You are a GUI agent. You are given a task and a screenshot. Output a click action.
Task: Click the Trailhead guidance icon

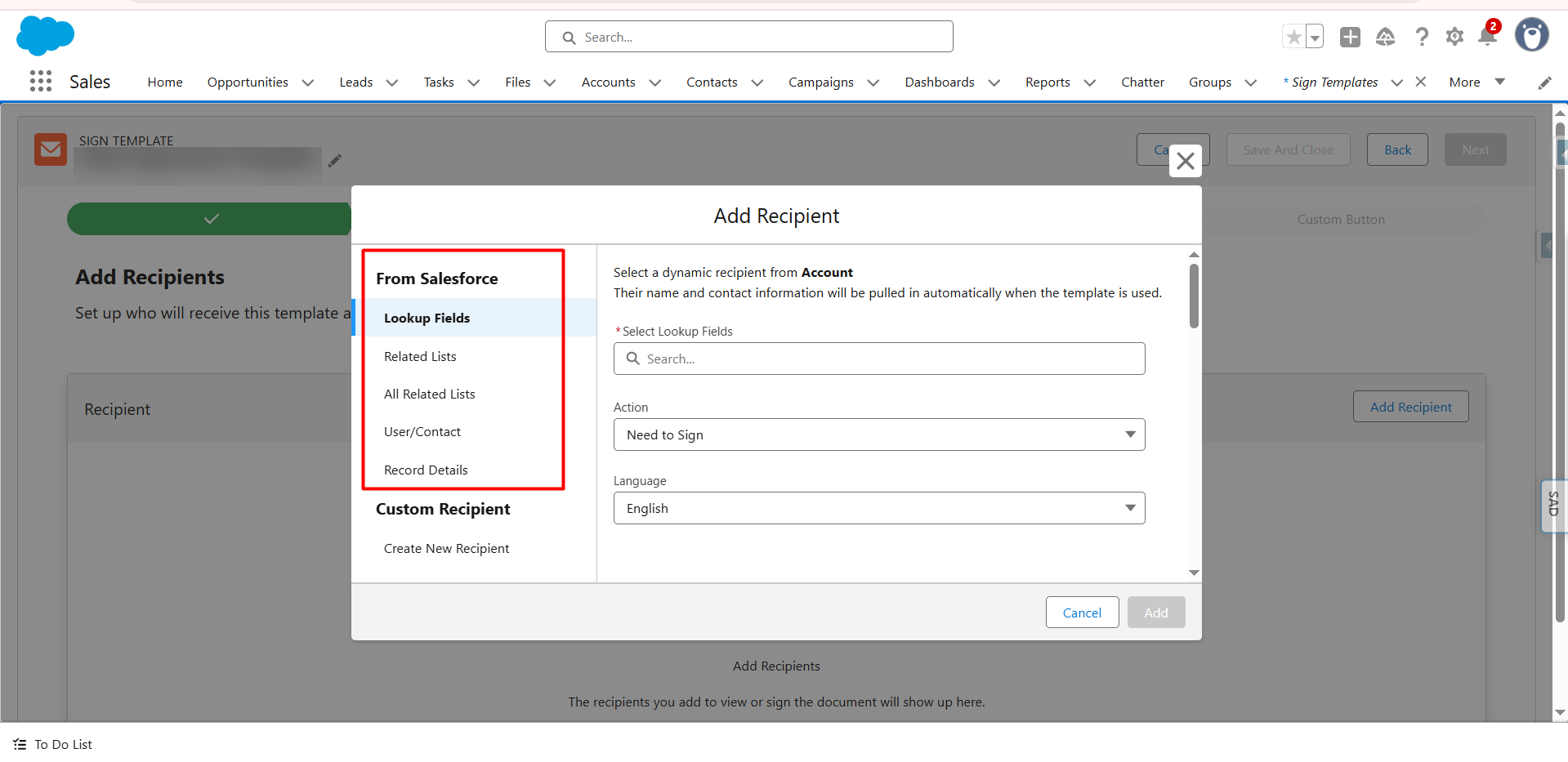(1385, 37)
